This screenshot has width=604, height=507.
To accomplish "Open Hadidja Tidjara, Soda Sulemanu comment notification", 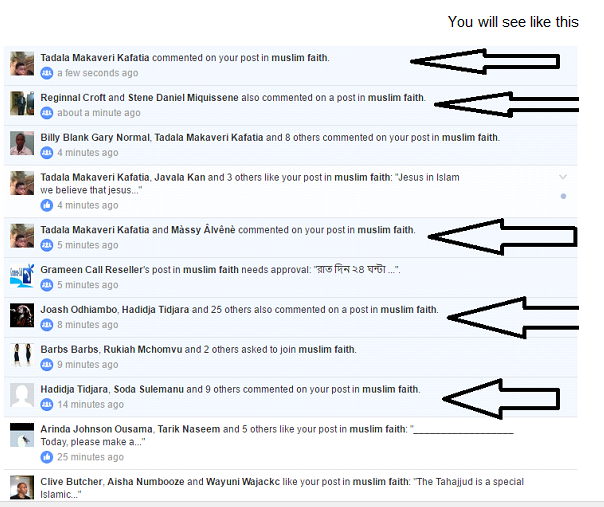I will pos(290,397).
